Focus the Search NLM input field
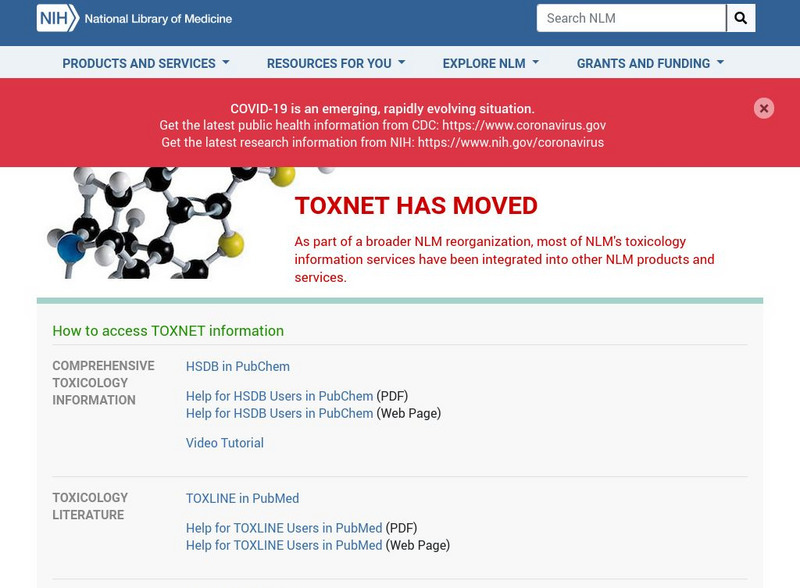 click(631, 18)
